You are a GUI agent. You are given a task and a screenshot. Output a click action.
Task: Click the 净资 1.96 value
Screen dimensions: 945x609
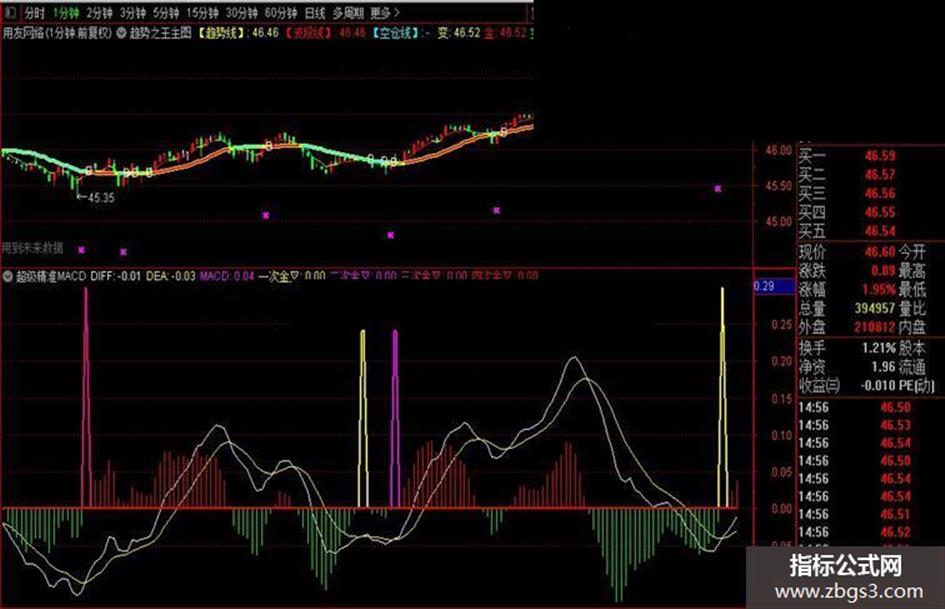884,367
